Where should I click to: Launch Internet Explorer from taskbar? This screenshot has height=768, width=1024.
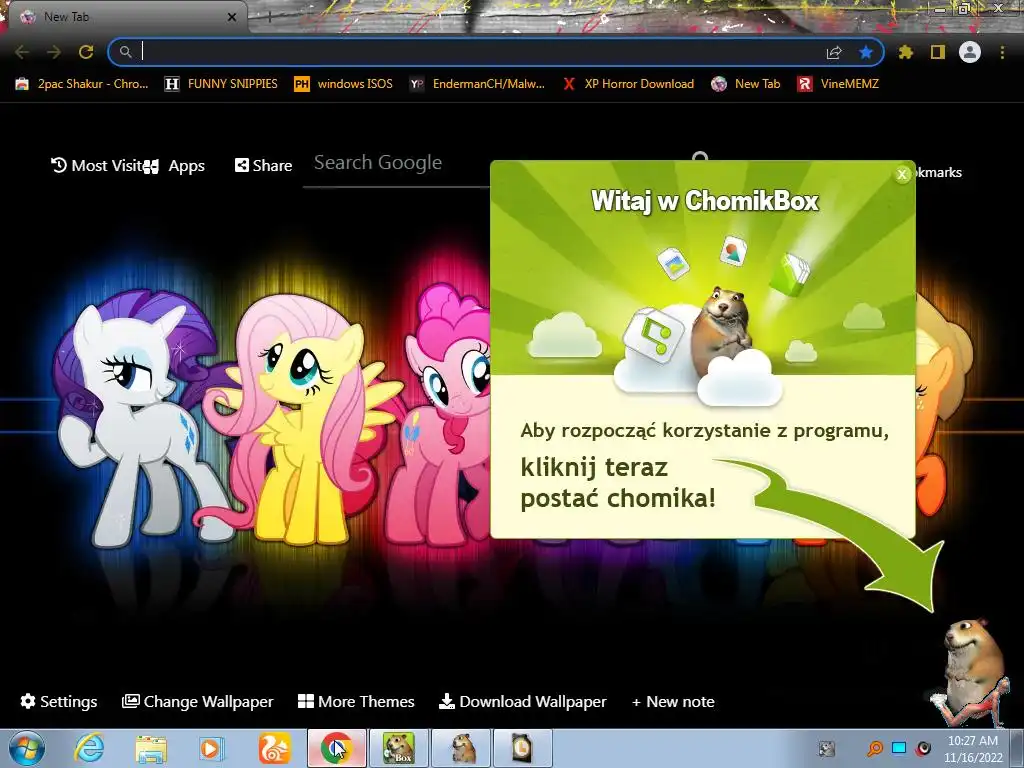coord(89,748)
